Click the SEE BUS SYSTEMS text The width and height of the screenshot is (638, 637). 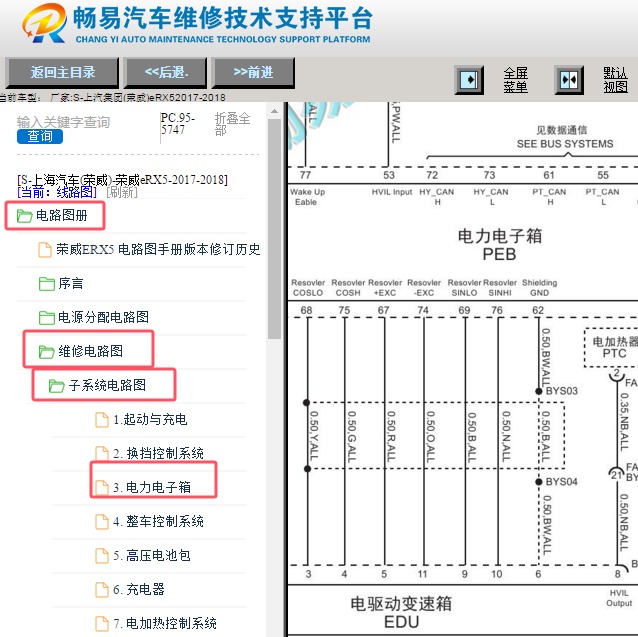(x=565, y=144)
